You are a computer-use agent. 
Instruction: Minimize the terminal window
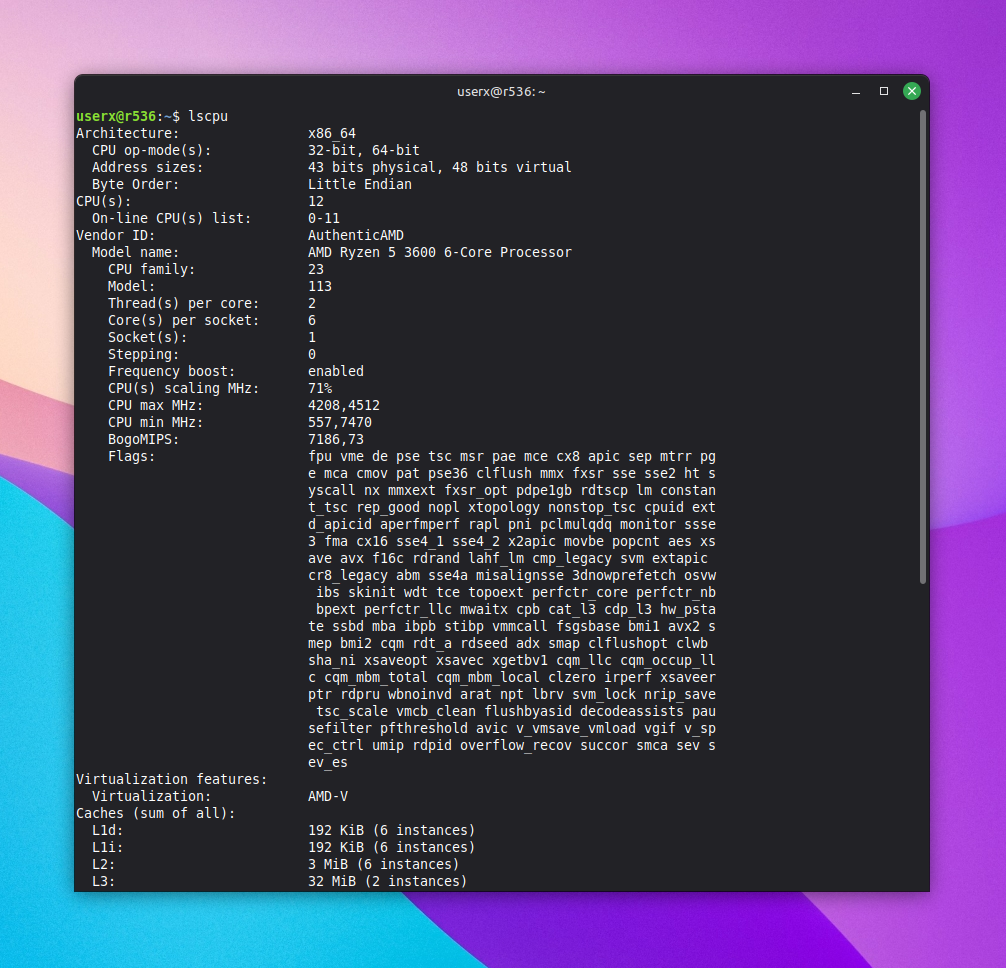click(x=855, y=92)
